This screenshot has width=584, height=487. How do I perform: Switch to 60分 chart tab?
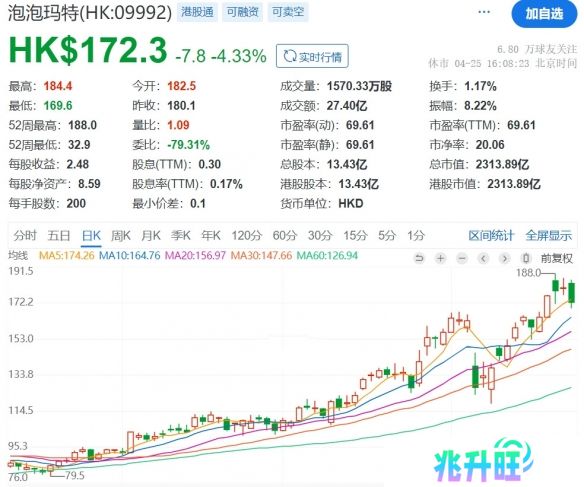(x=285, y=235)
